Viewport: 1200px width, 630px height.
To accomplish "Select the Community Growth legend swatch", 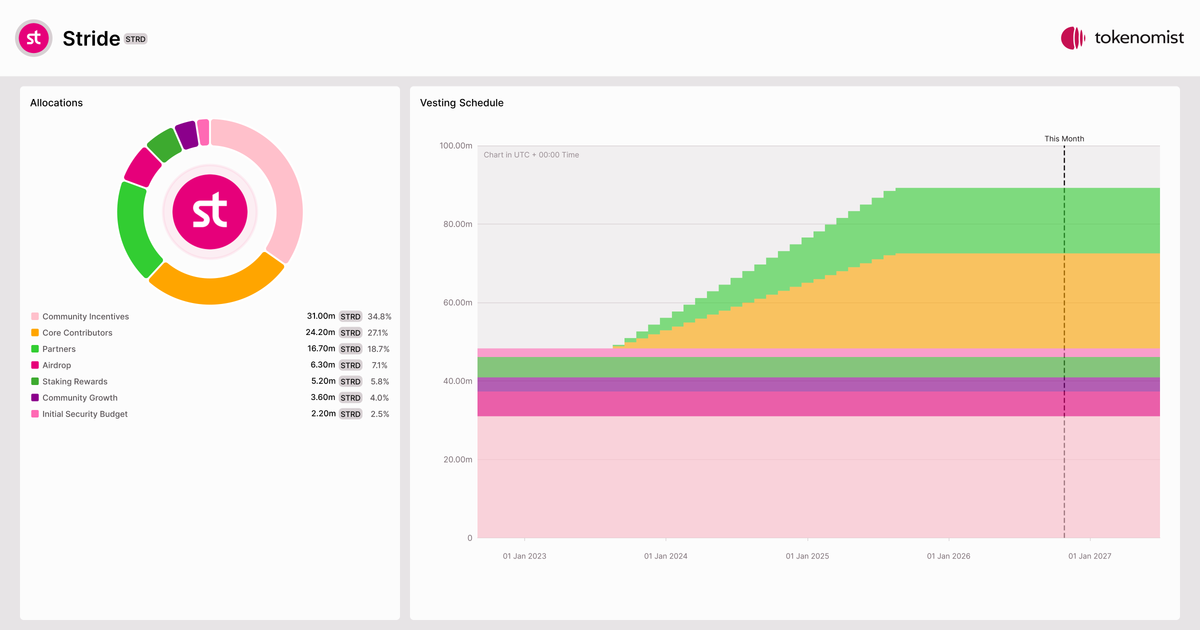I will [35, 397].
